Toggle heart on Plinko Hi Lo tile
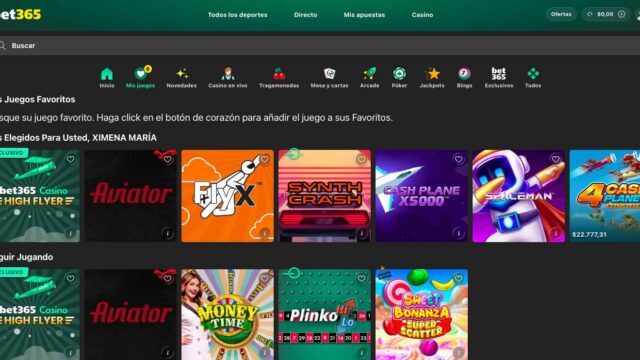 pyautogui.click(x=362, y=278)
